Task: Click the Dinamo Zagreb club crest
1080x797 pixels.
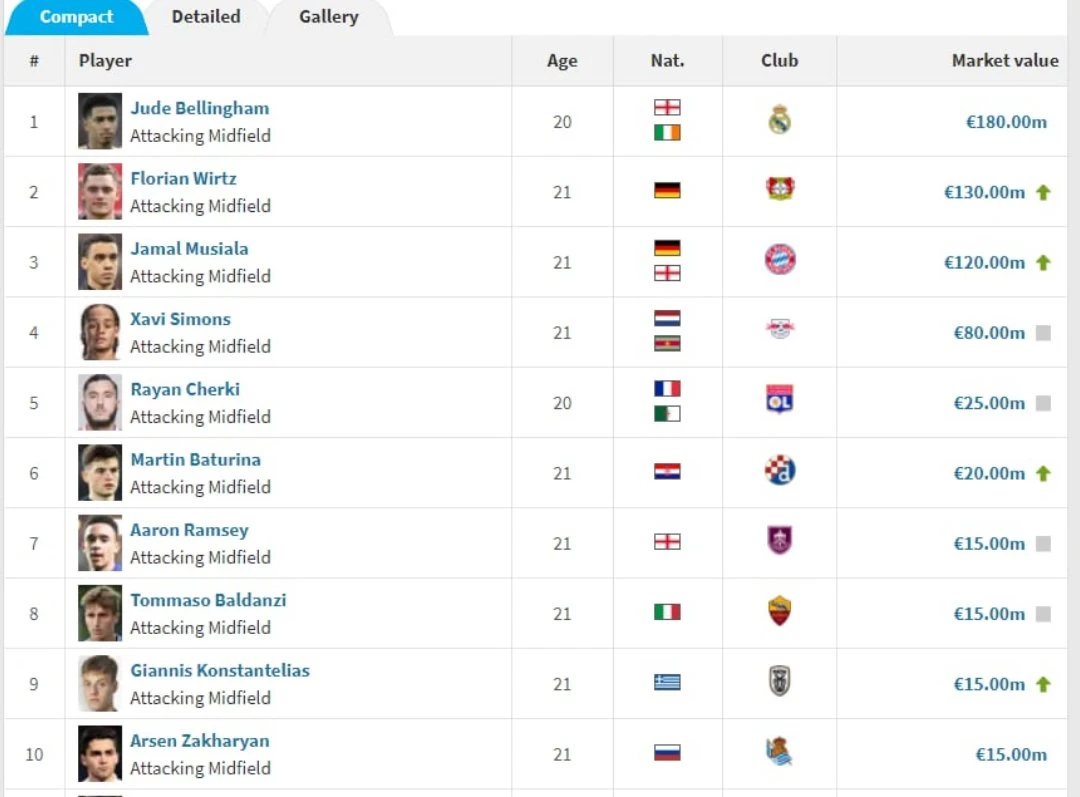Action: (779, 471)
